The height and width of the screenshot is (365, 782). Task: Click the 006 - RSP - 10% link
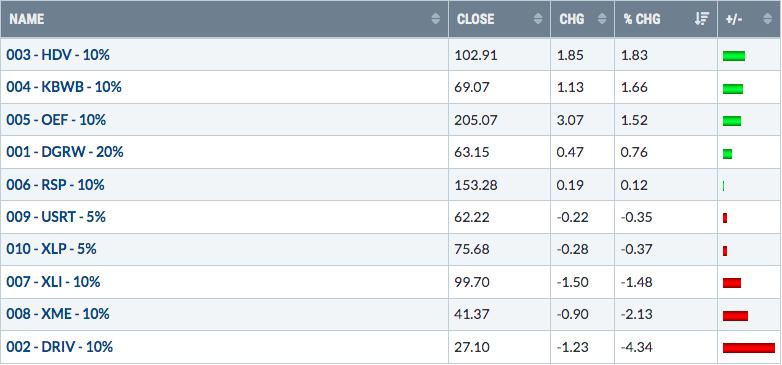pos(55,185)
